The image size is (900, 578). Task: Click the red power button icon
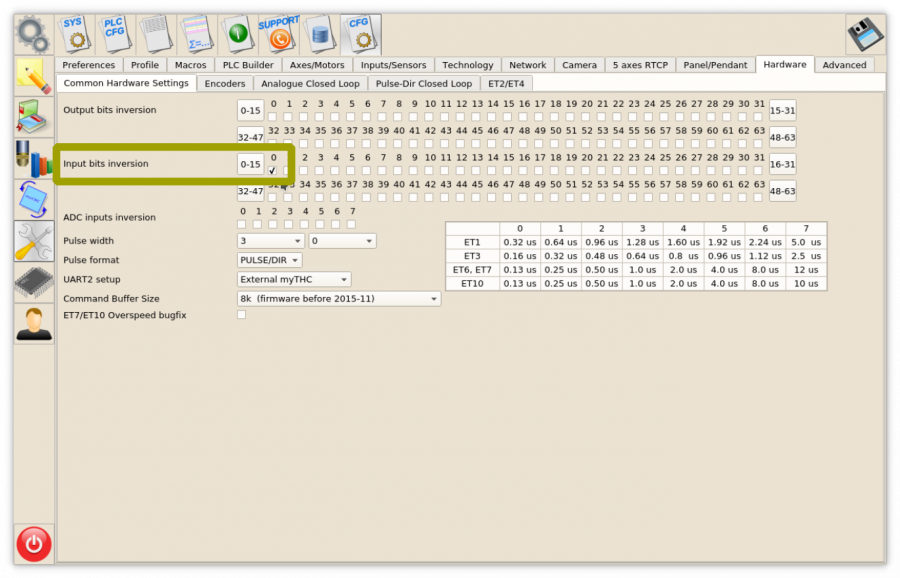coord(34,544)
